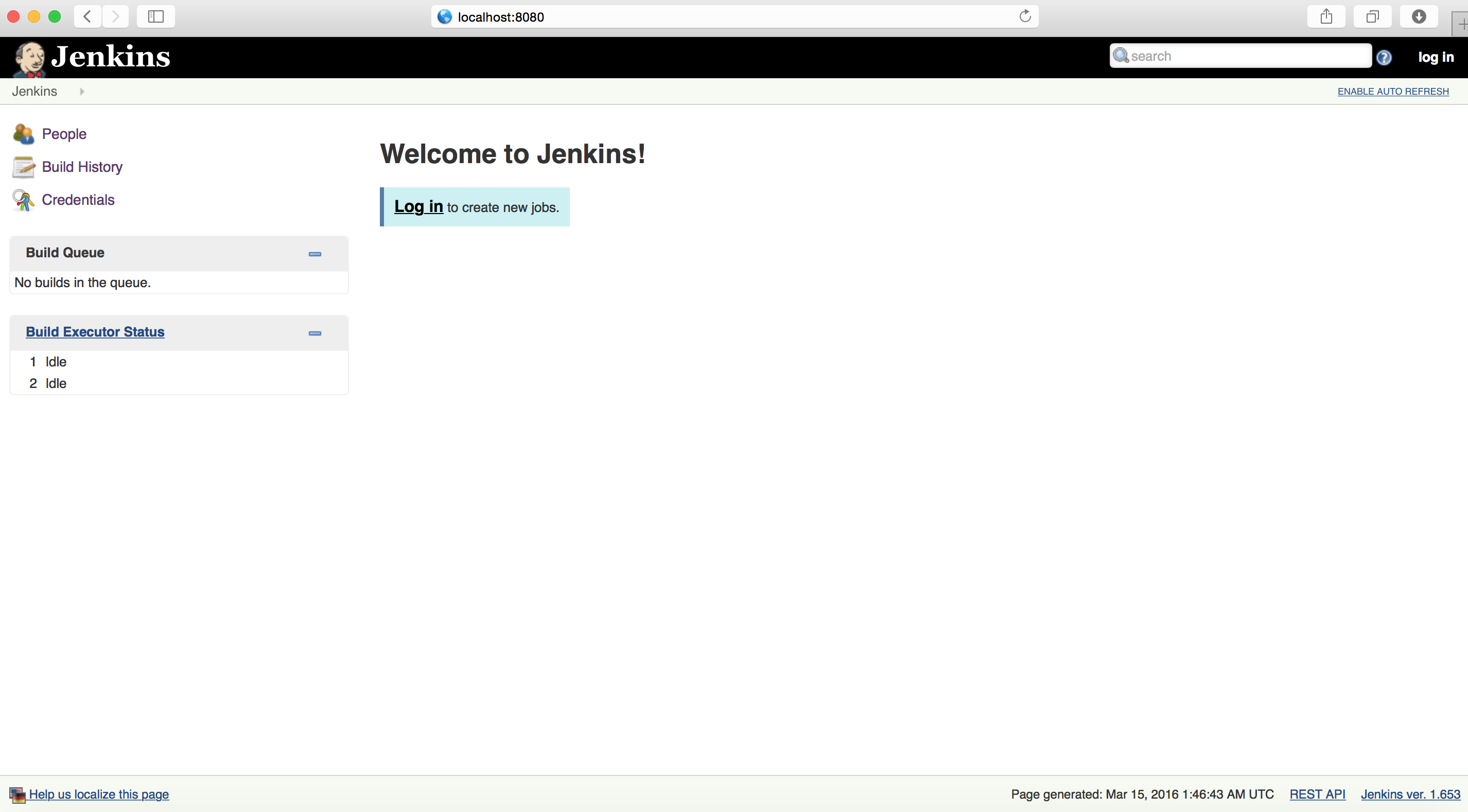The height and width of the screenshot is (812, 1468).
Task: Select executor 1 Idle row
Action: [x=179, y=362]
